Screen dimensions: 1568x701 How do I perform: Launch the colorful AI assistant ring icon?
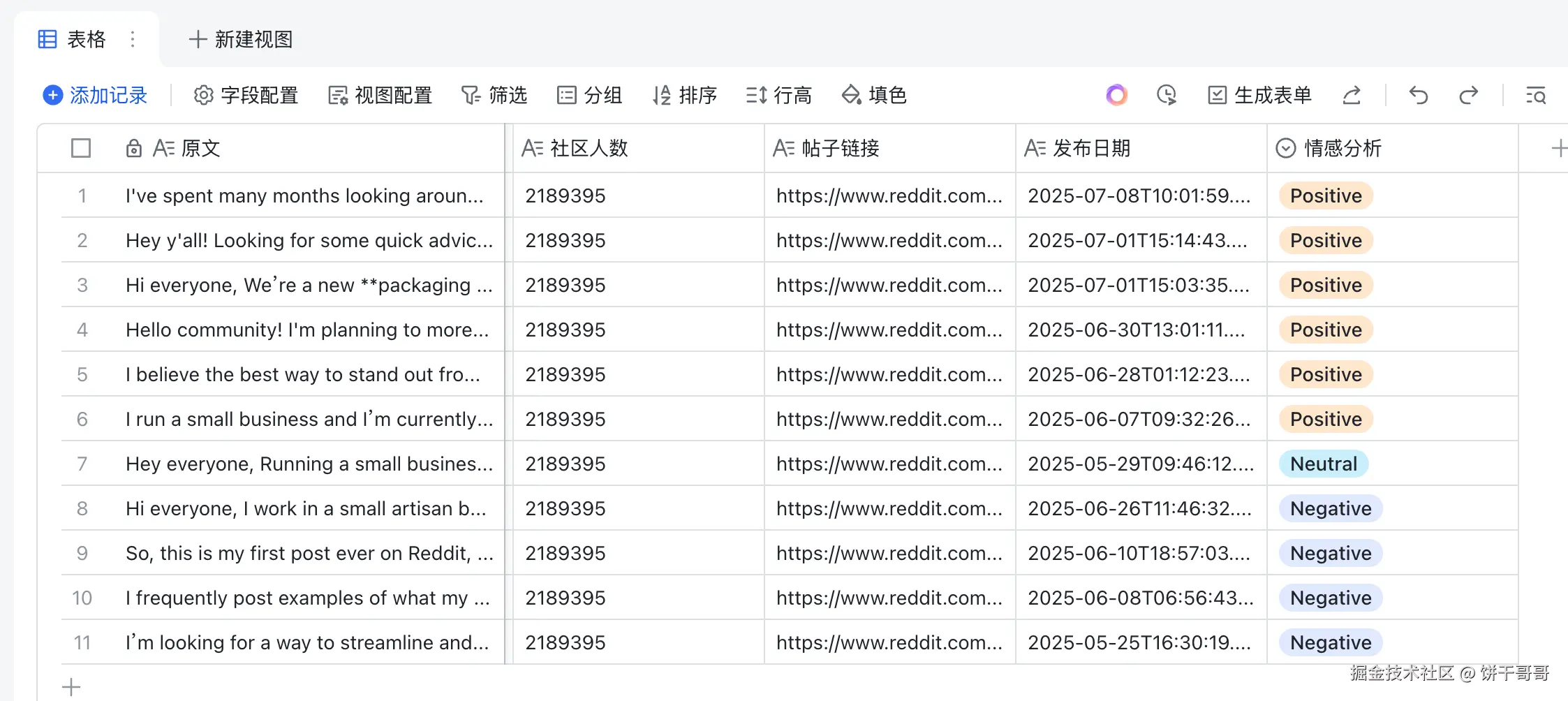coord(1117,95)
